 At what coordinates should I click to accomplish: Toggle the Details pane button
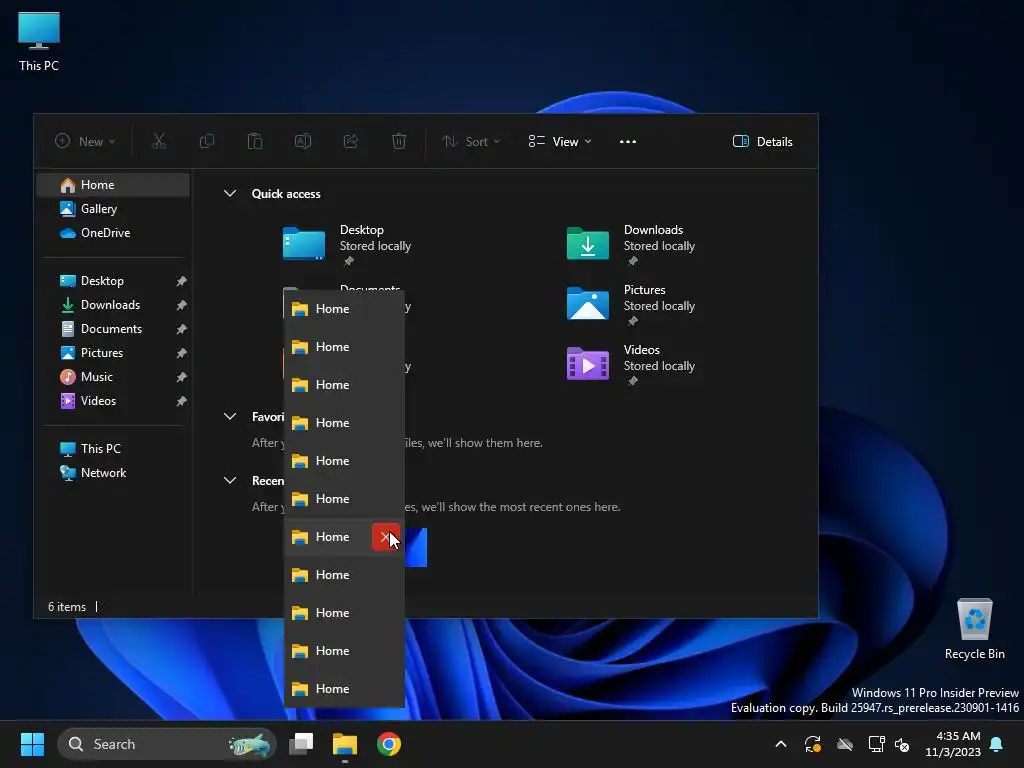tap(763, 142)
